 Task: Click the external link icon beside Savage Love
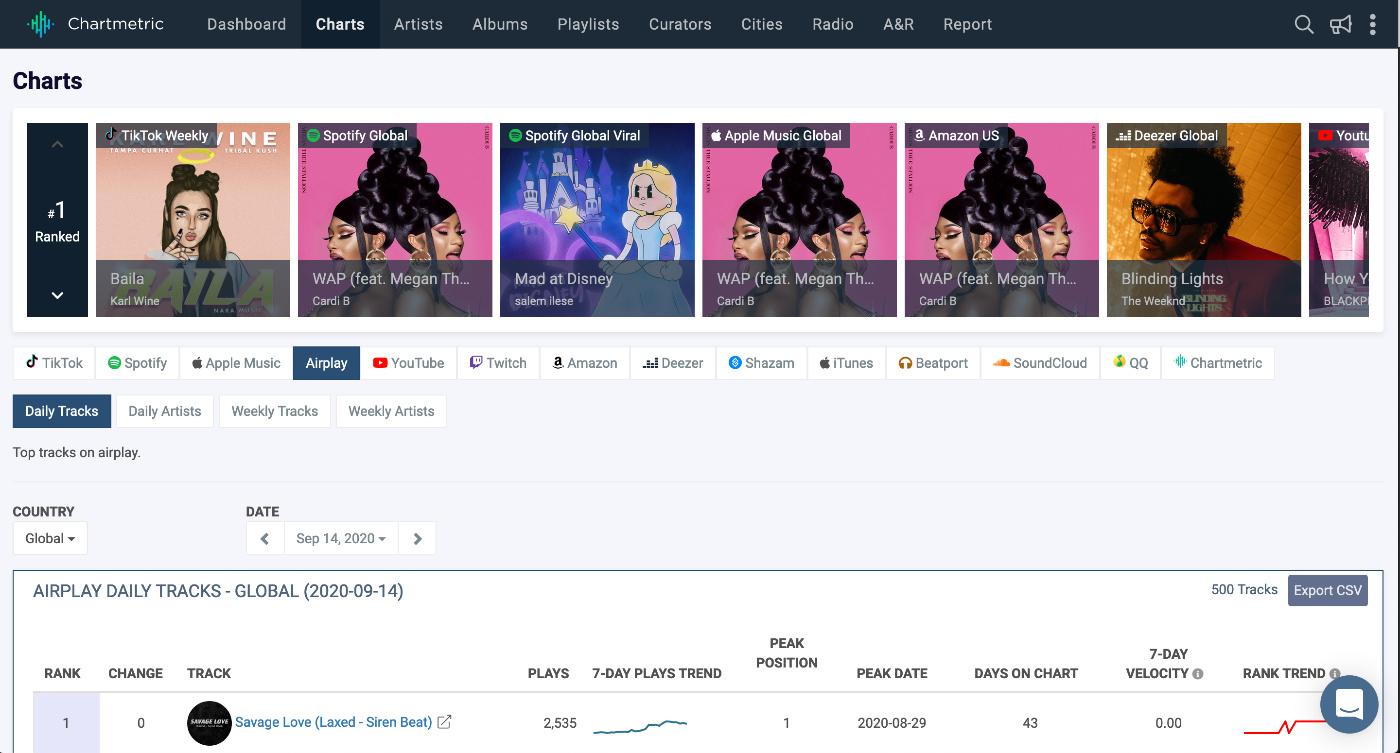tap(445, 722)
